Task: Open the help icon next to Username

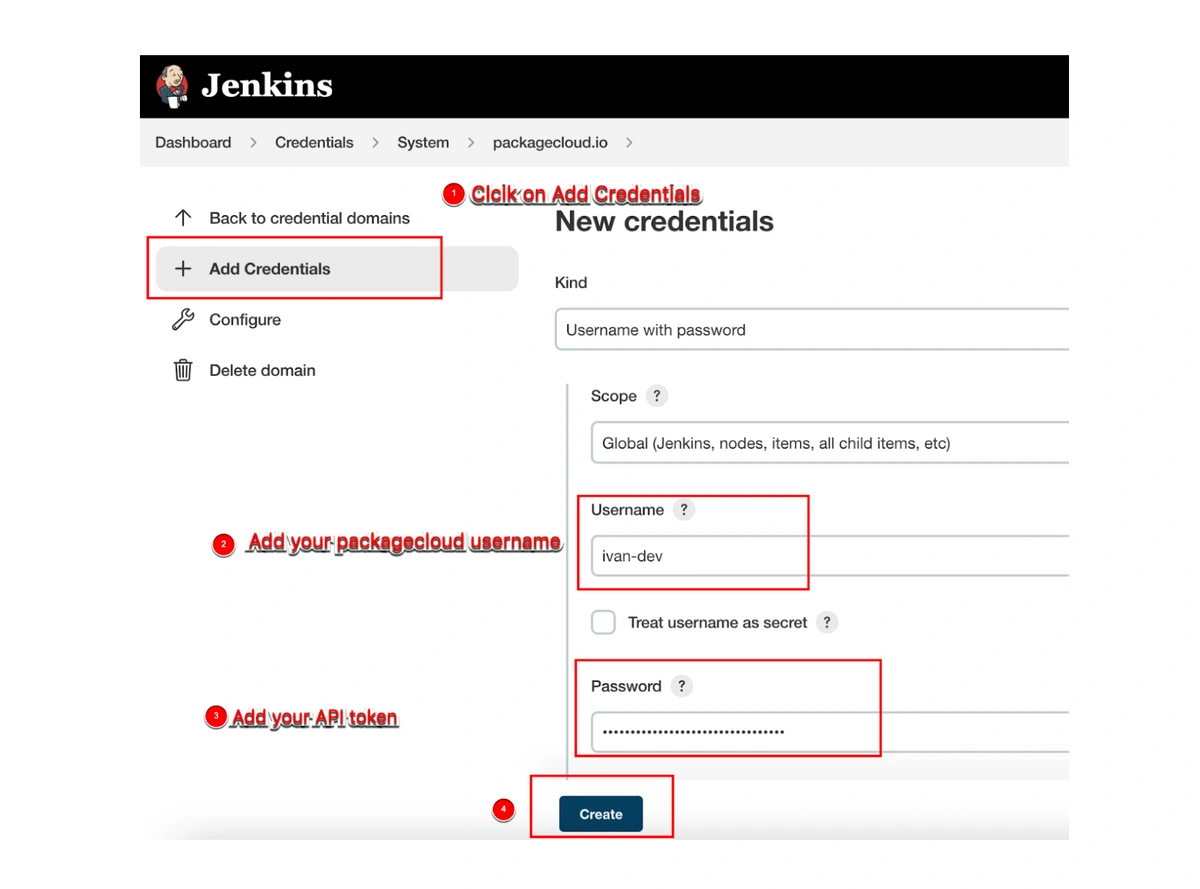Action: pos(684,510)
